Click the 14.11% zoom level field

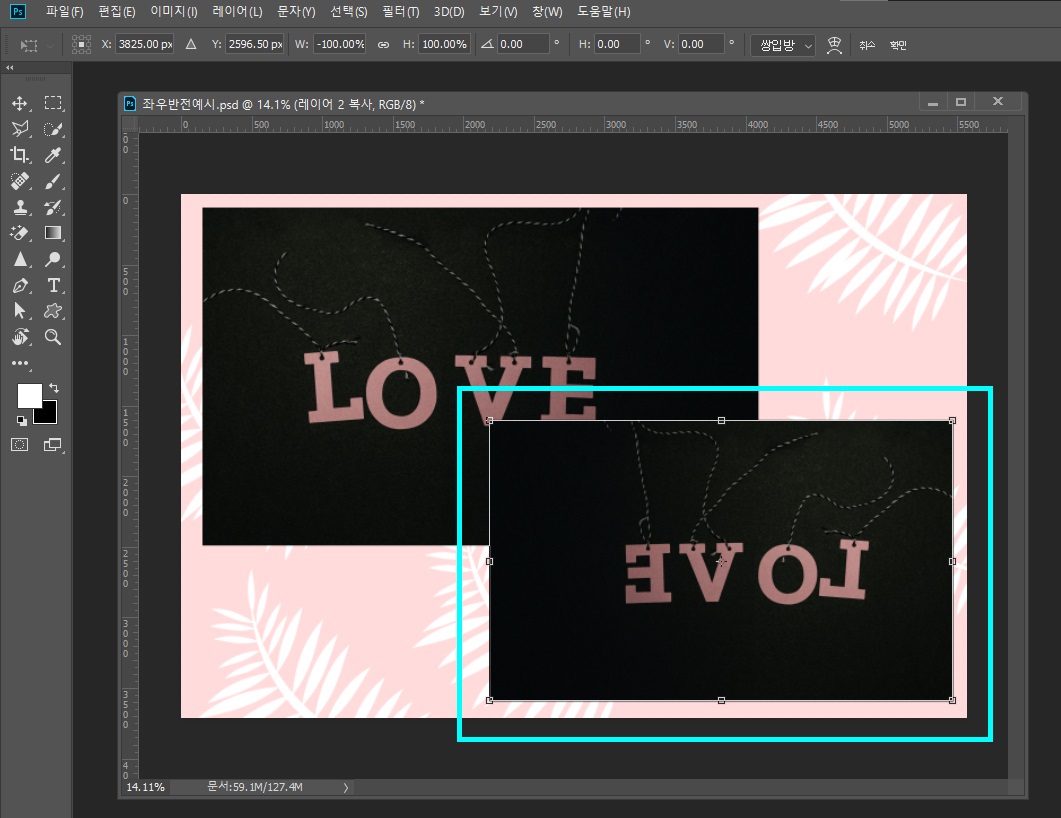point(145,787)
